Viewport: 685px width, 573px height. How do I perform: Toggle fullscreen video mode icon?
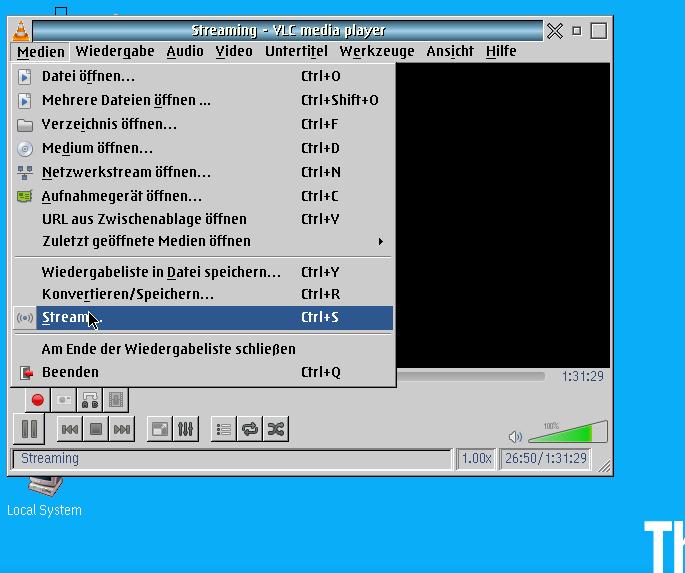point(159,429)
